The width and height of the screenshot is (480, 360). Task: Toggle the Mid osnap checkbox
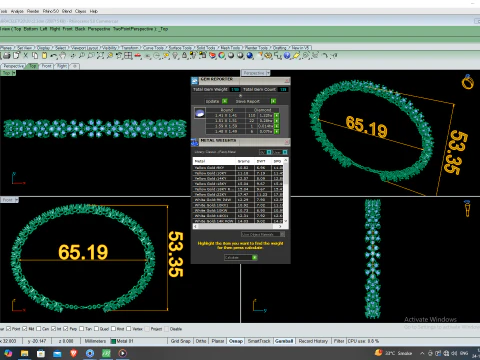(x=25, y=329)
